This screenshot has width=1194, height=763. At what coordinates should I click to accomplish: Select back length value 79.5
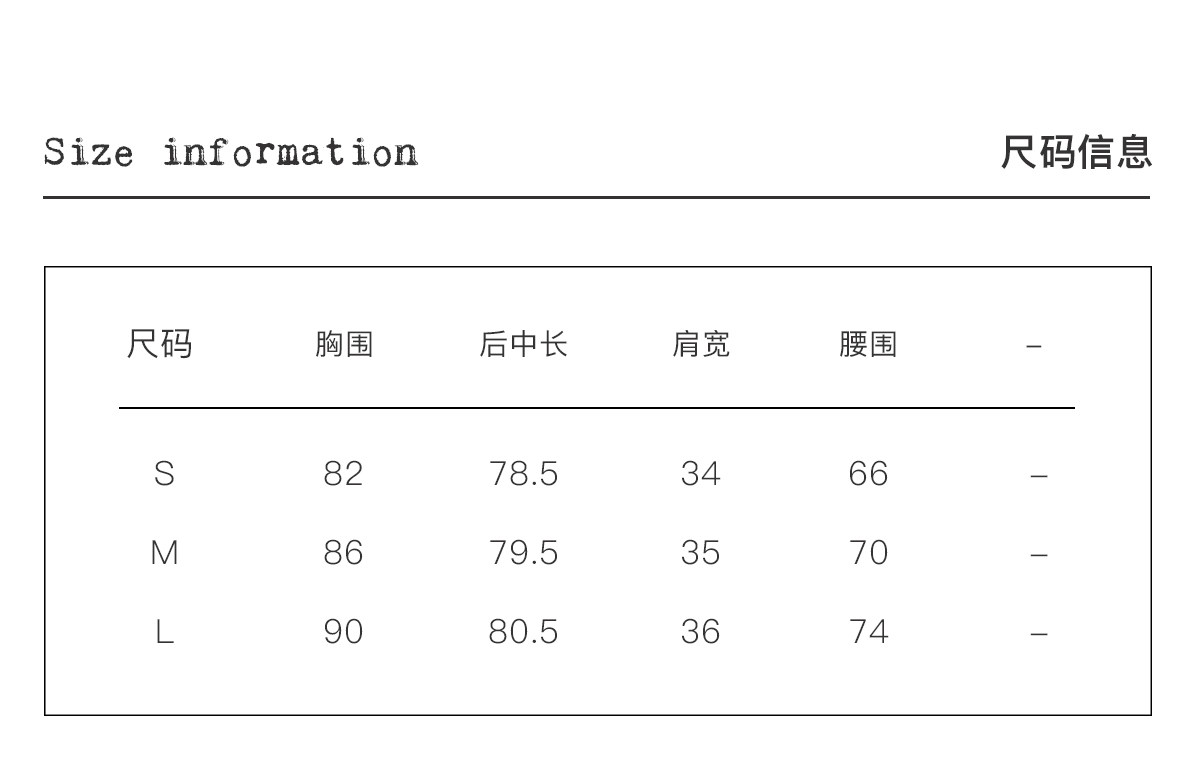[523, 552]
